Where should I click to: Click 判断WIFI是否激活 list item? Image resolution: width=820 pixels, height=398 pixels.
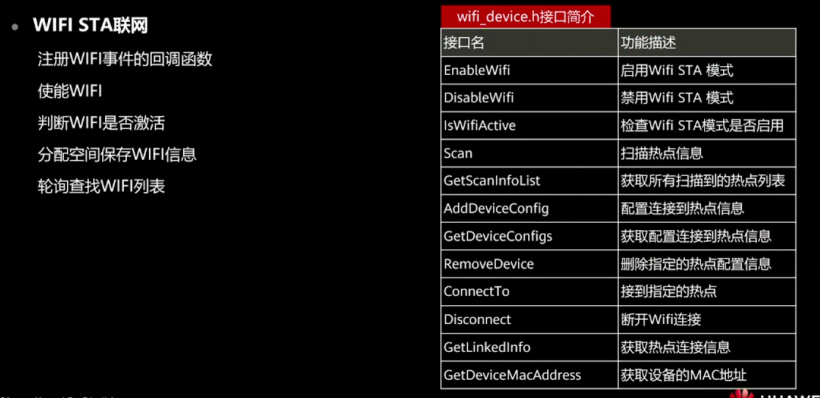(x=101, y=123)
